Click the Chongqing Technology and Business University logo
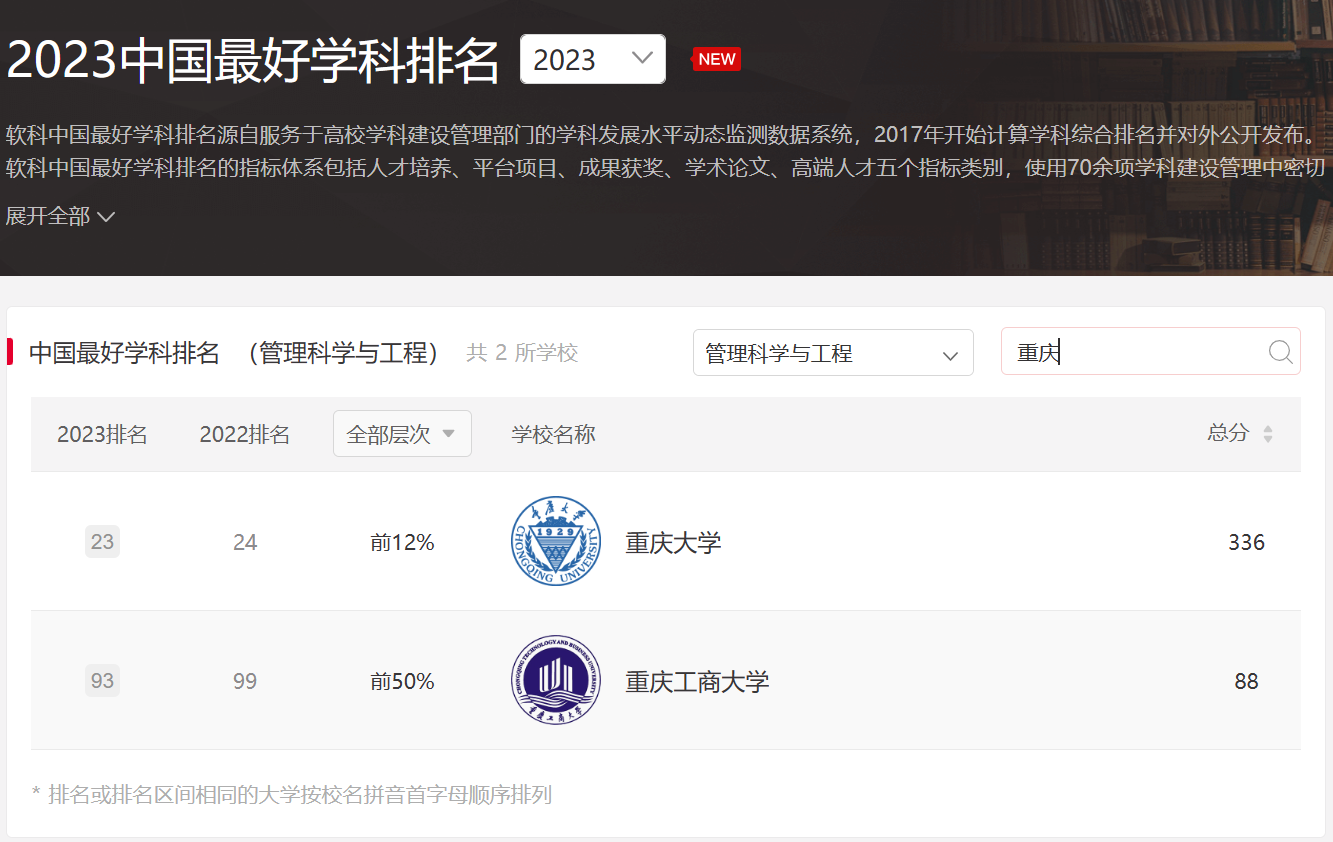Image resolution: width=1333 pixels, height=842 pixels. [x=555, y=681]
